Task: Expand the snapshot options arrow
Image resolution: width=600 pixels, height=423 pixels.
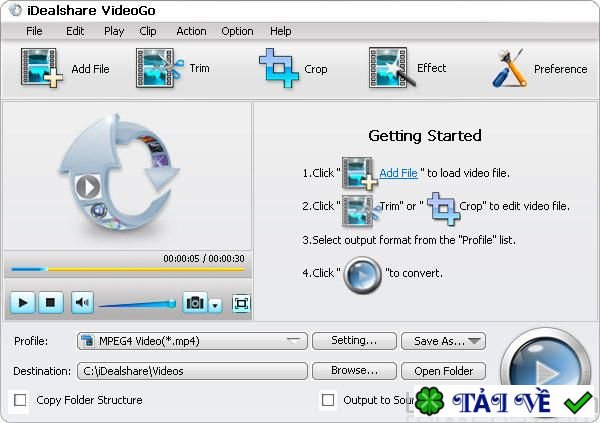Action: pos(215,305)
